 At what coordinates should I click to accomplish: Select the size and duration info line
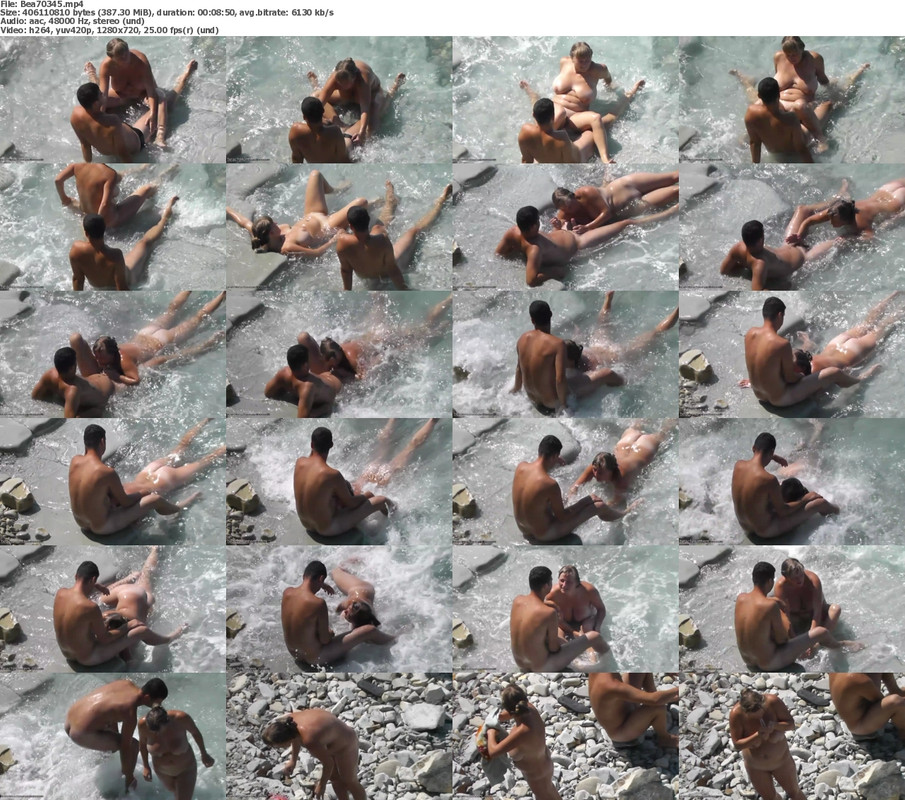[x=167, y=12]
